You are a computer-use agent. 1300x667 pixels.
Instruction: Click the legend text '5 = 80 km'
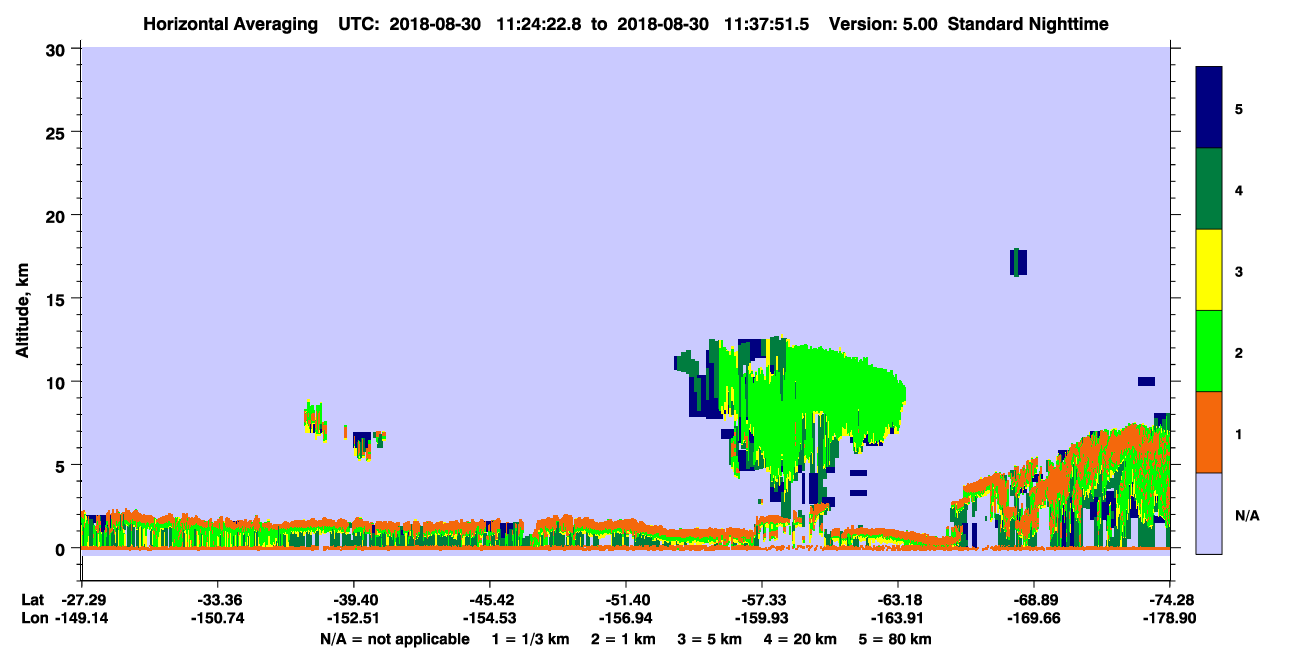(x=897, y=639)
